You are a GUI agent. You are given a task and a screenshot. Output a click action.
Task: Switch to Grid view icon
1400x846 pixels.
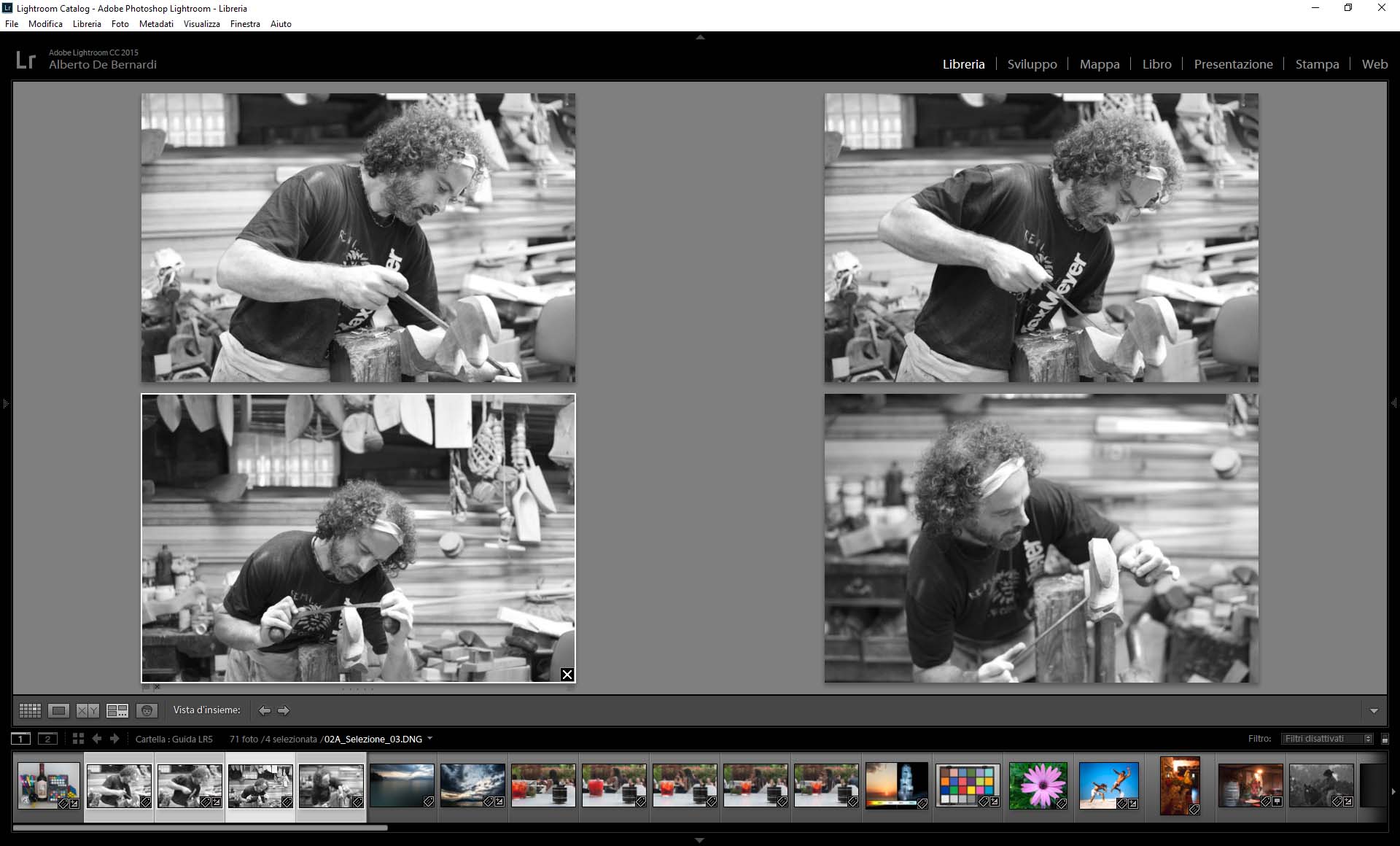pyautogui.click(x=30, y=710)
